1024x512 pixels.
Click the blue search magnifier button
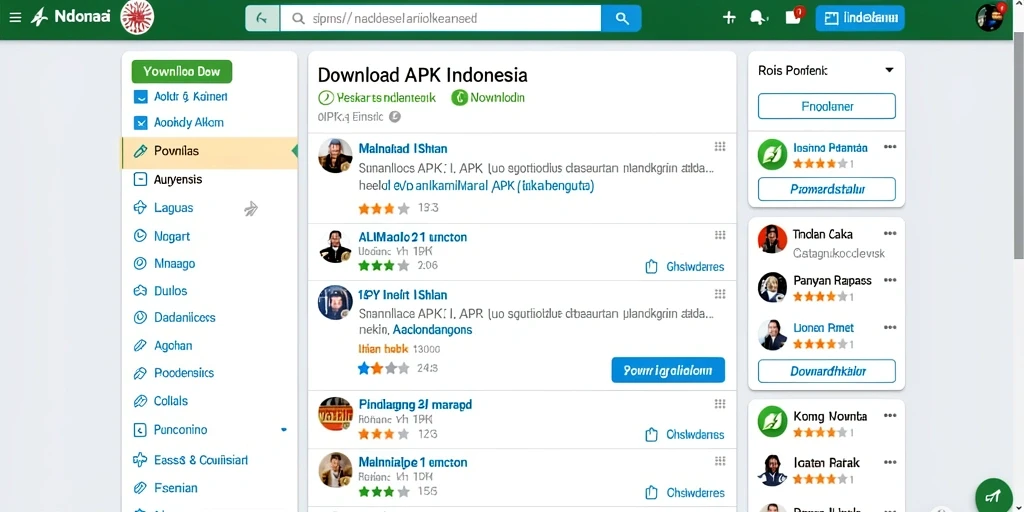[x=622, y=18]
